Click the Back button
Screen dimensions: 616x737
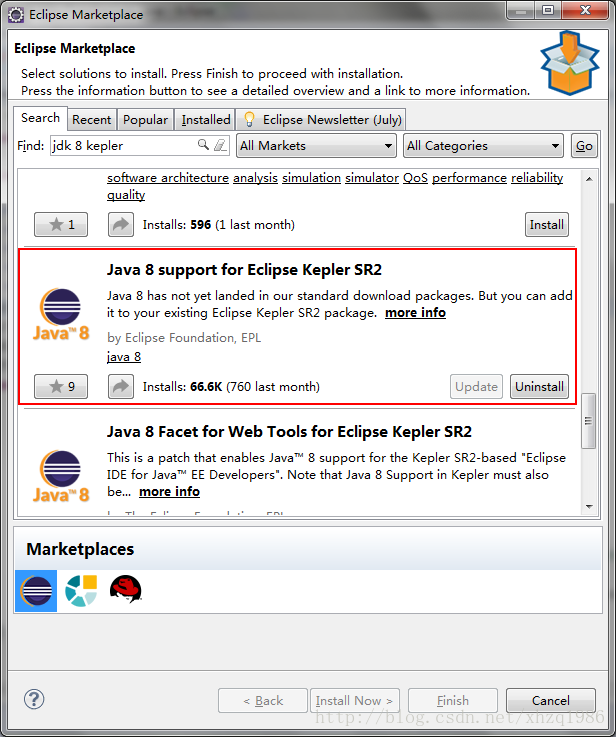pos(263,700)
